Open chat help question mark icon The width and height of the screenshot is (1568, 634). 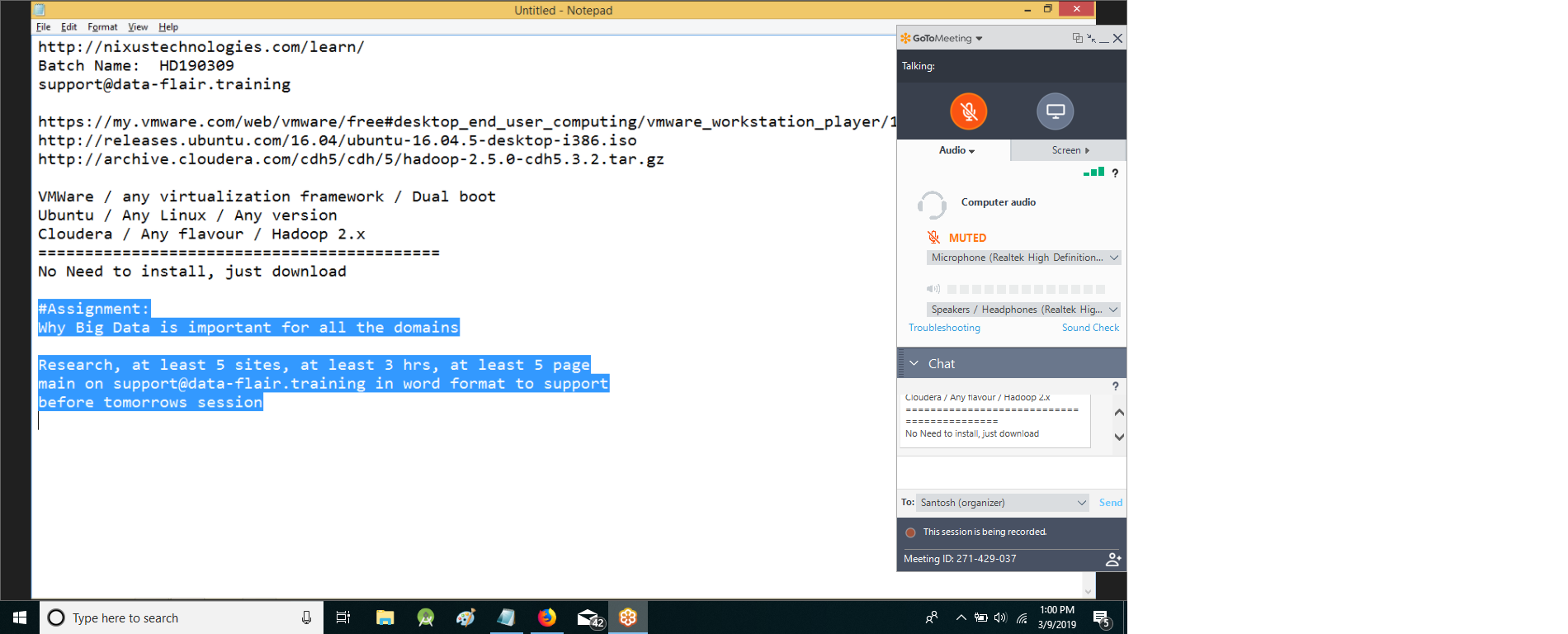point(1115,386)
